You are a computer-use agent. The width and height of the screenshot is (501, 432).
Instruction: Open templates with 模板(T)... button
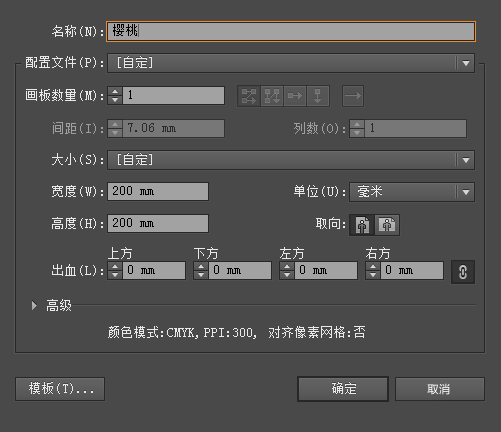point(60,389)
